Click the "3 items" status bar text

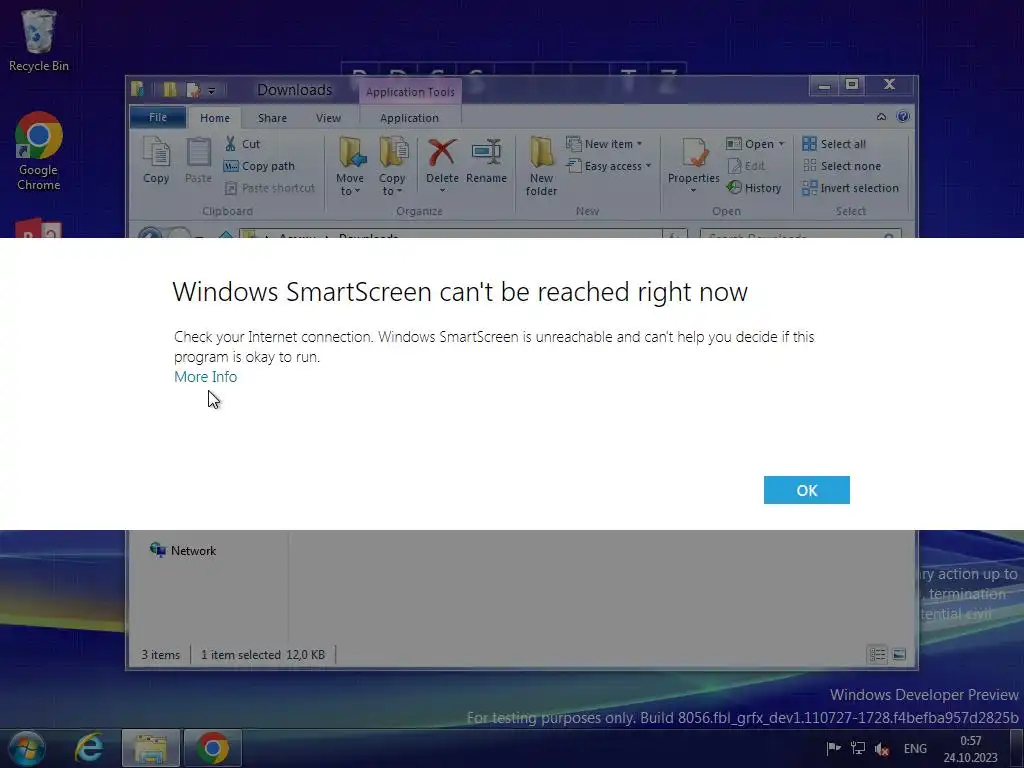pyautogui.click(x=161, y=654)
